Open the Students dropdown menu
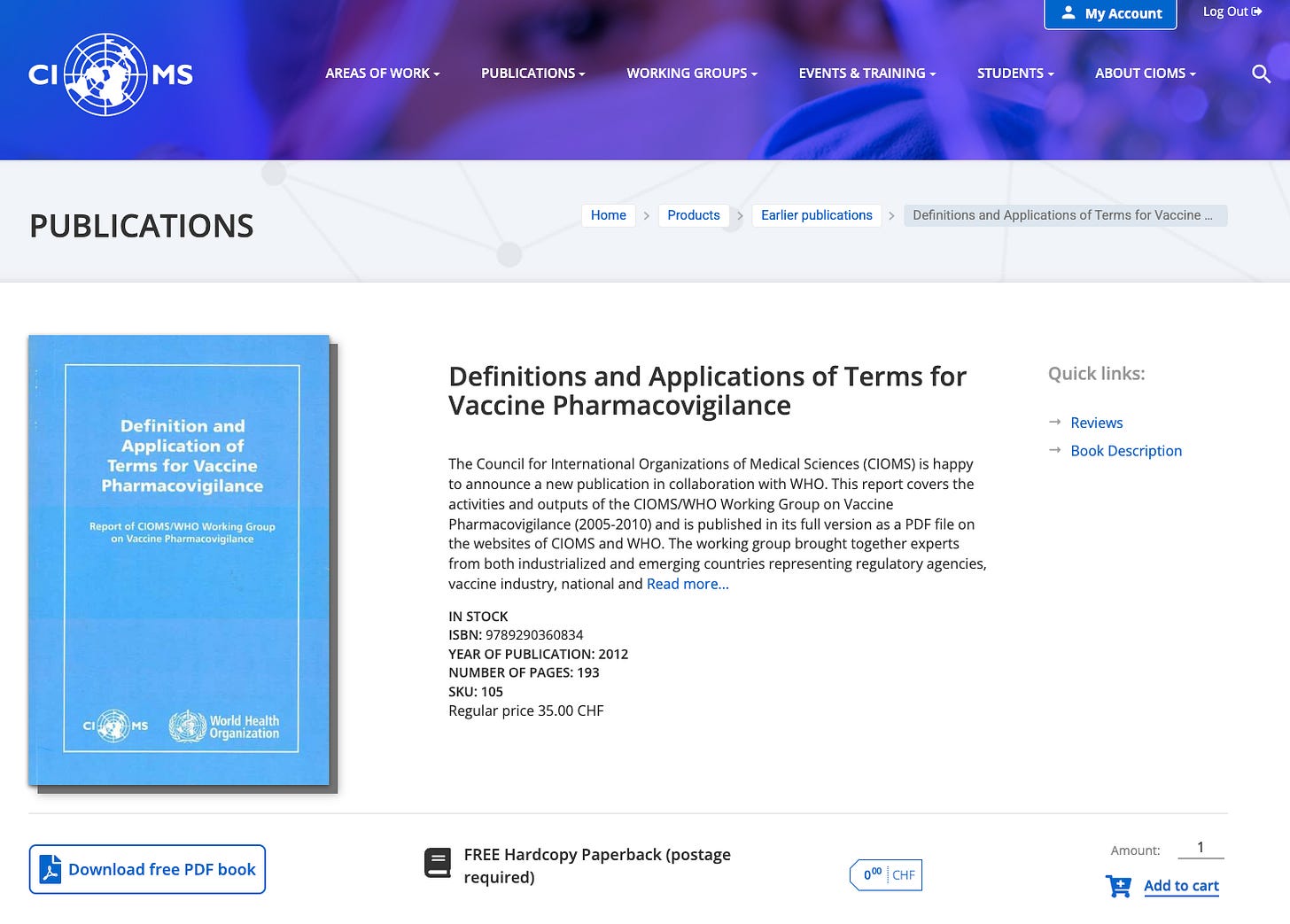The image size is (1290, 924). [1015, 74]
